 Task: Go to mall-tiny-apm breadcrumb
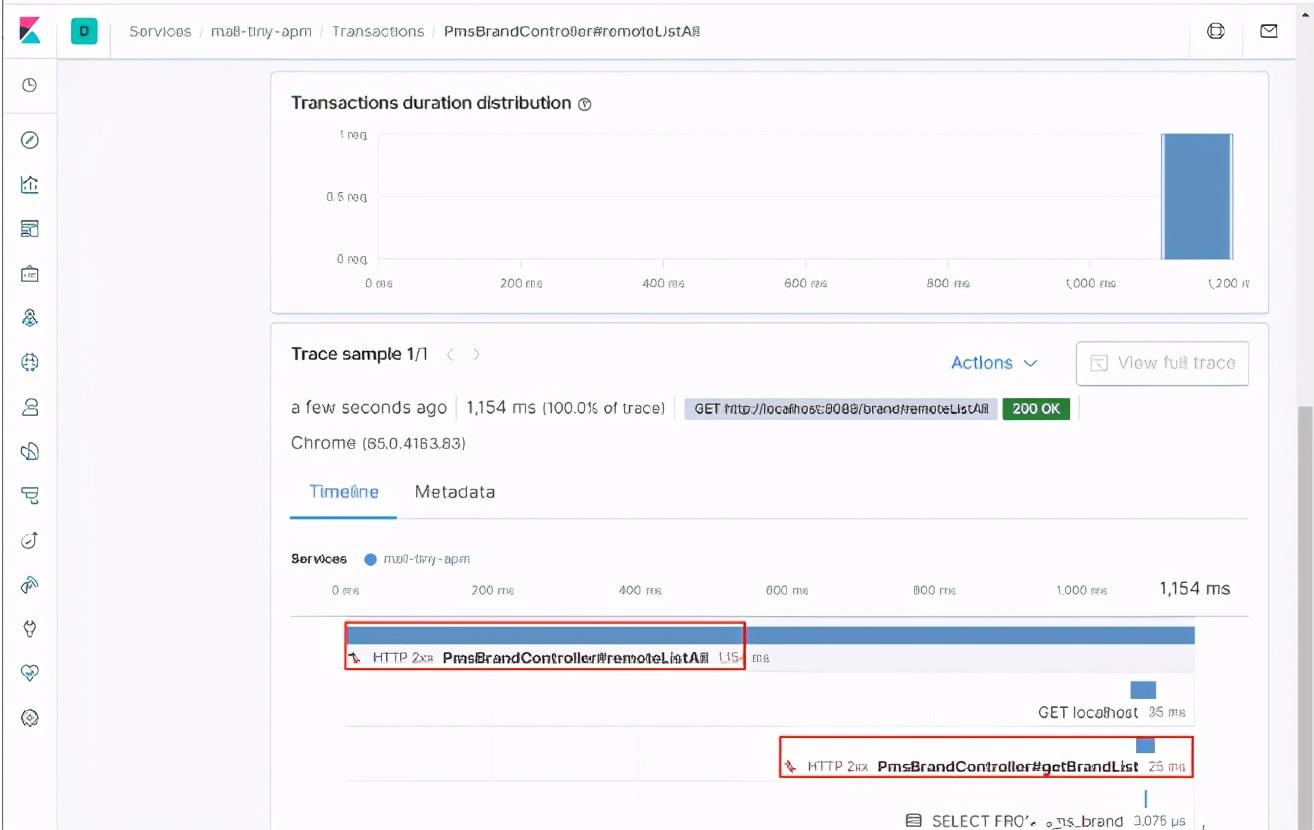(x=260, y=31)
